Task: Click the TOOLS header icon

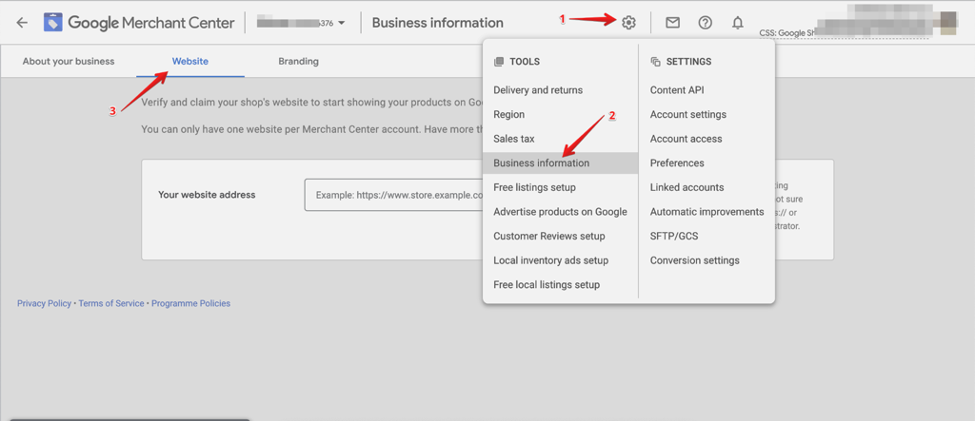Action: [x=498, y=62]
